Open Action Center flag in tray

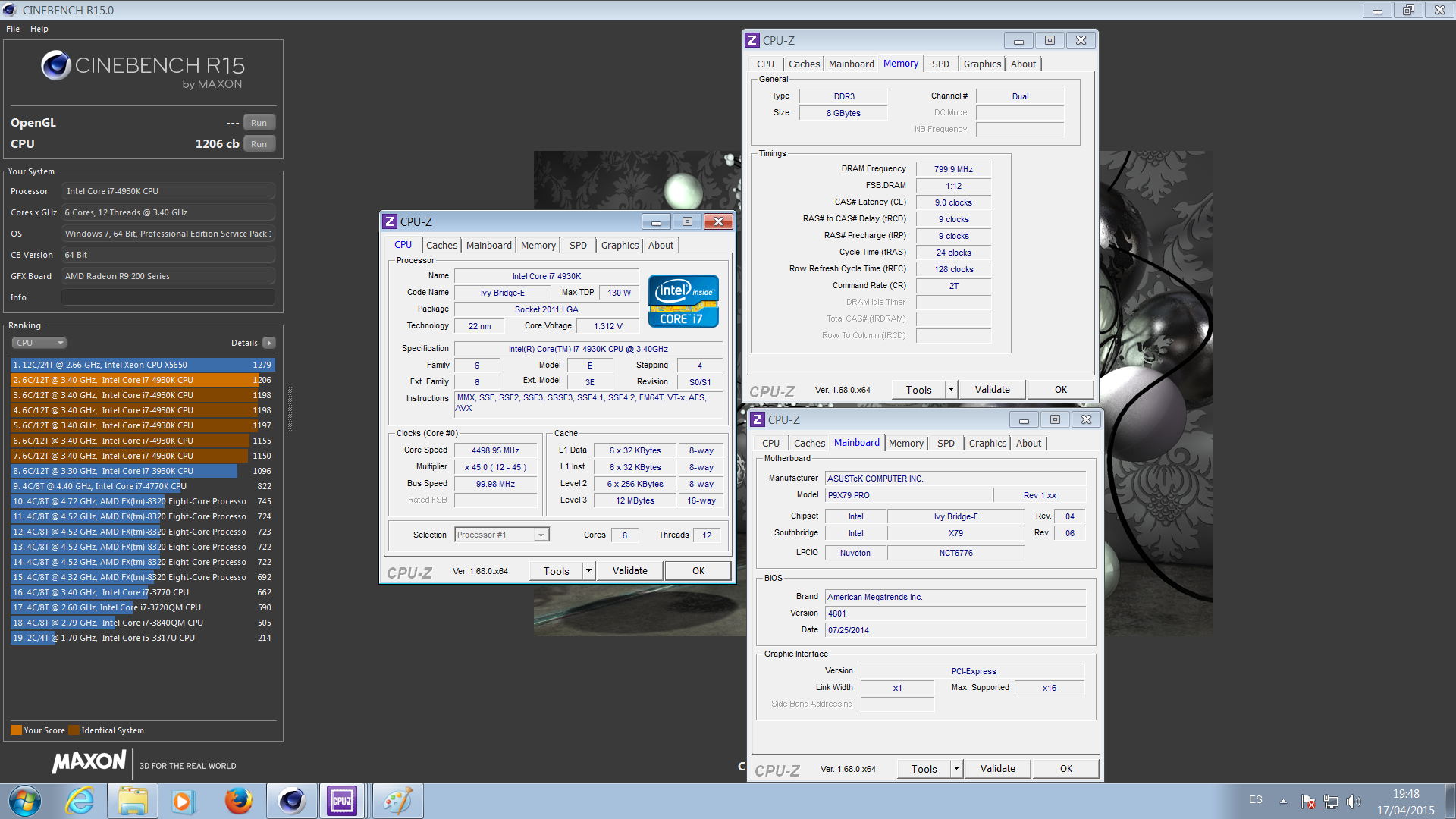1308,801
